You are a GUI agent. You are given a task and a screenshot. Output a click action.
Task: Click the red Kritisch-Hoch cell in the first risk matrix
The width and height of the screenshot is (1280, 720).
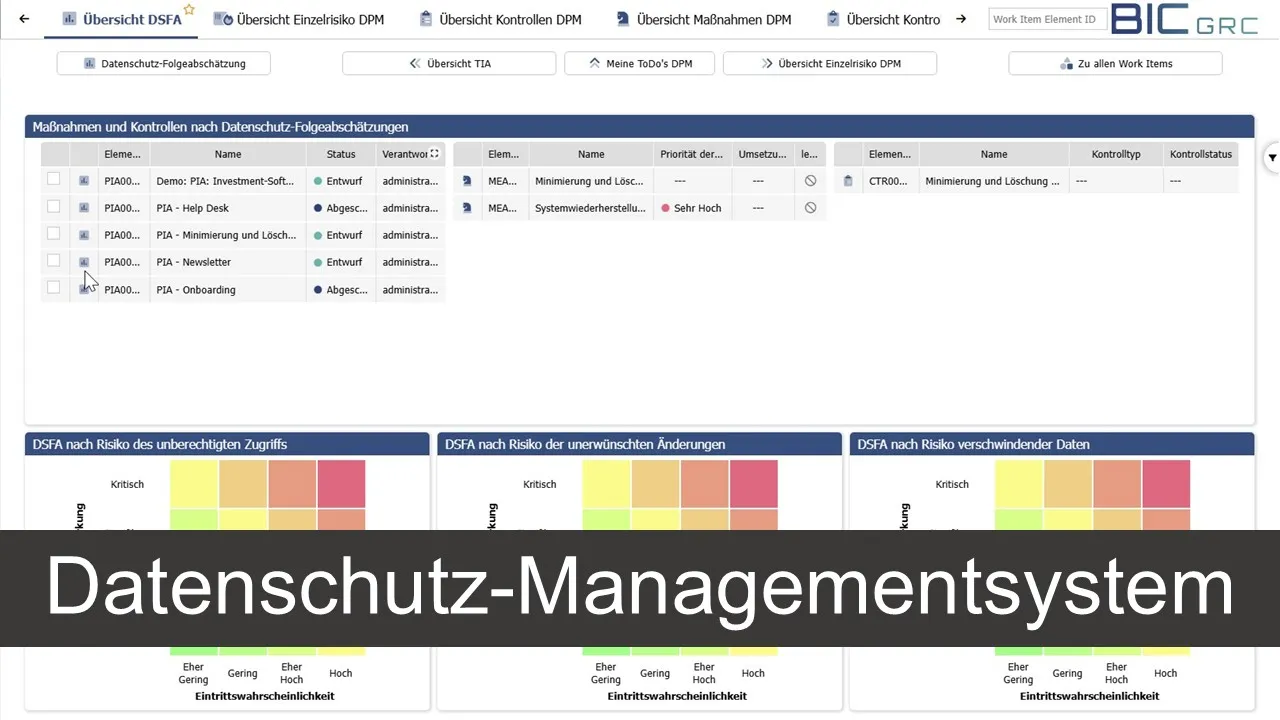340,484
